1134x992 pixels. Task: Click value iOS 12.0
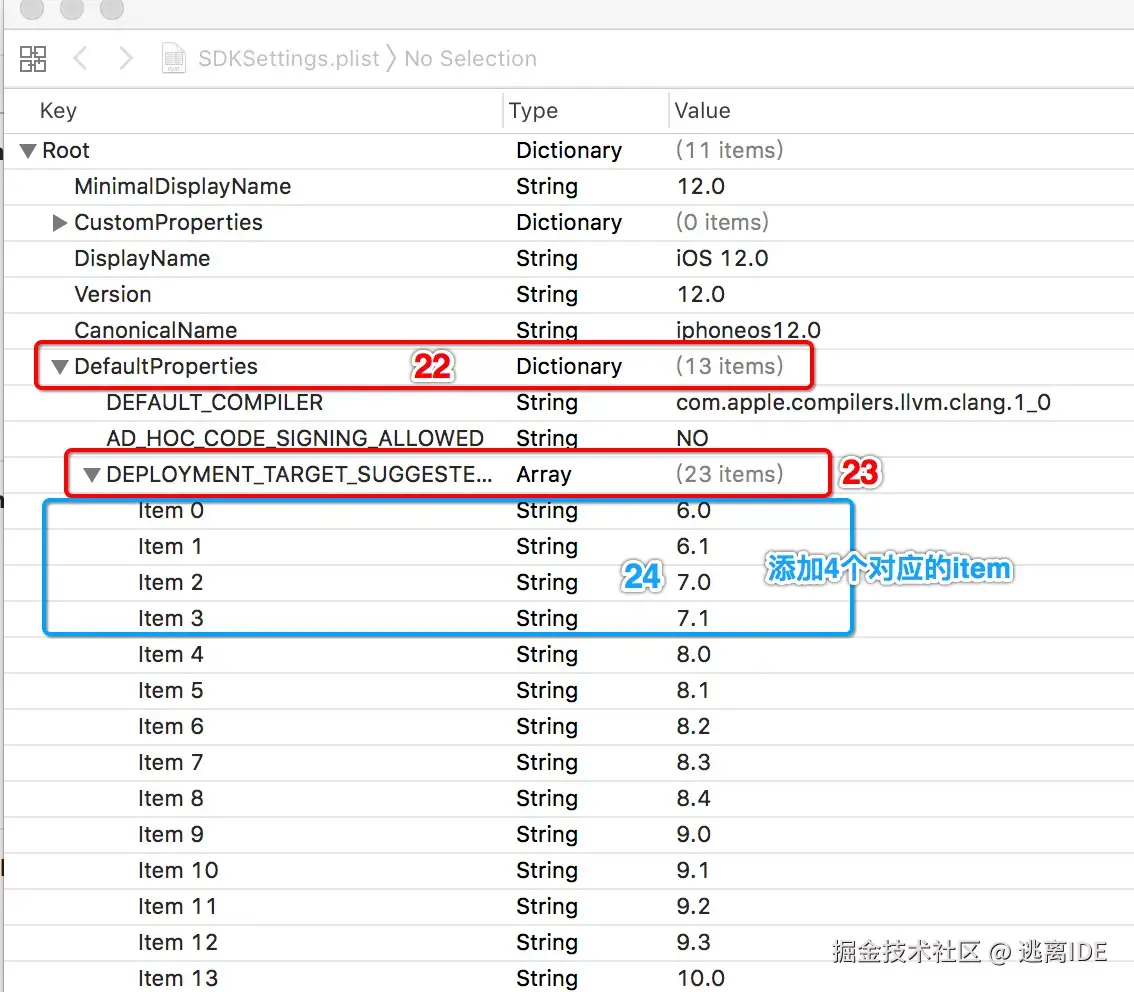click(x=722, y=259)
